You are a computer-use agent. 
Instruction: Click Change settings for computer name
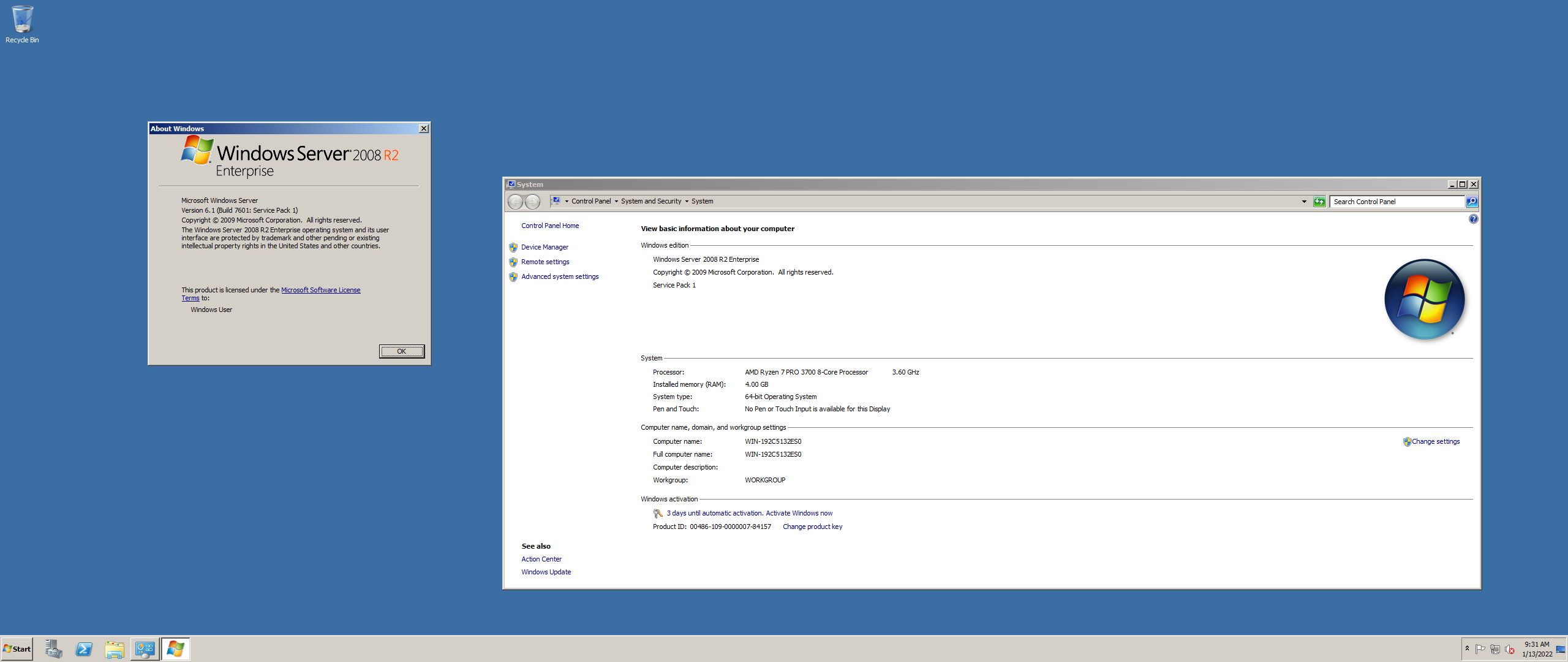point(1436,441)
